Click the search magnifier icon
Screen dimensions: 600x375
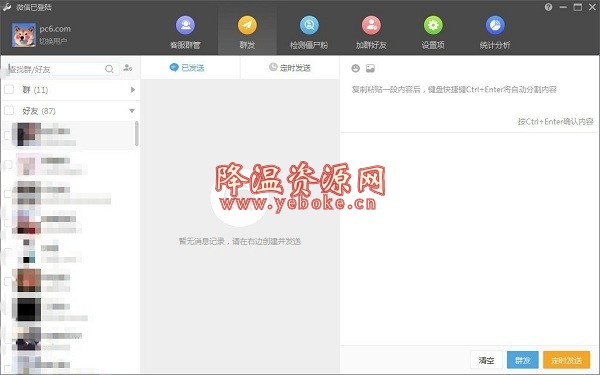pos(109,69)
